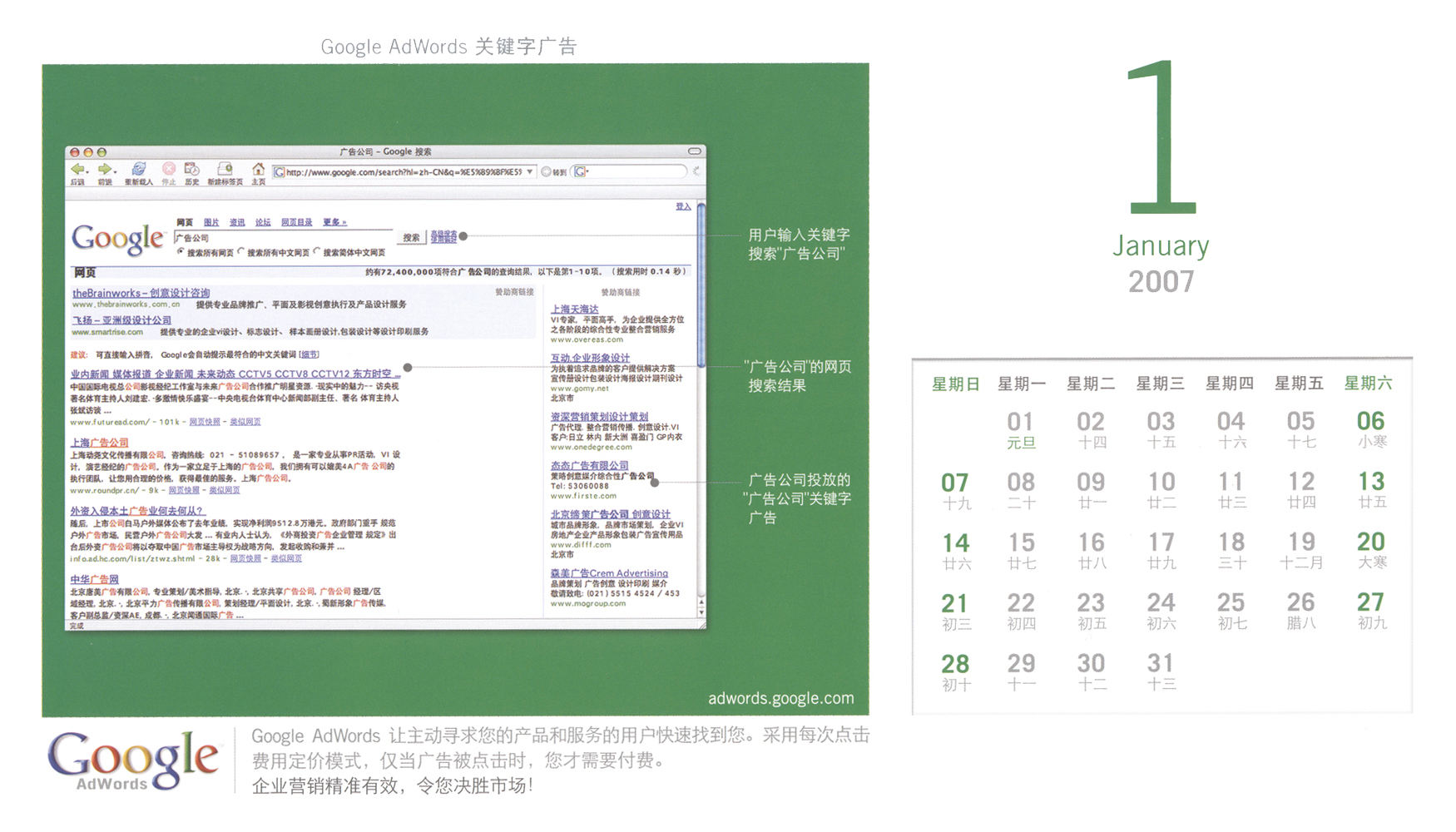Click calendar date 26 腊八
Image resolution: width=1456 pixels, height=832 pixels.
coord(1301,611)
